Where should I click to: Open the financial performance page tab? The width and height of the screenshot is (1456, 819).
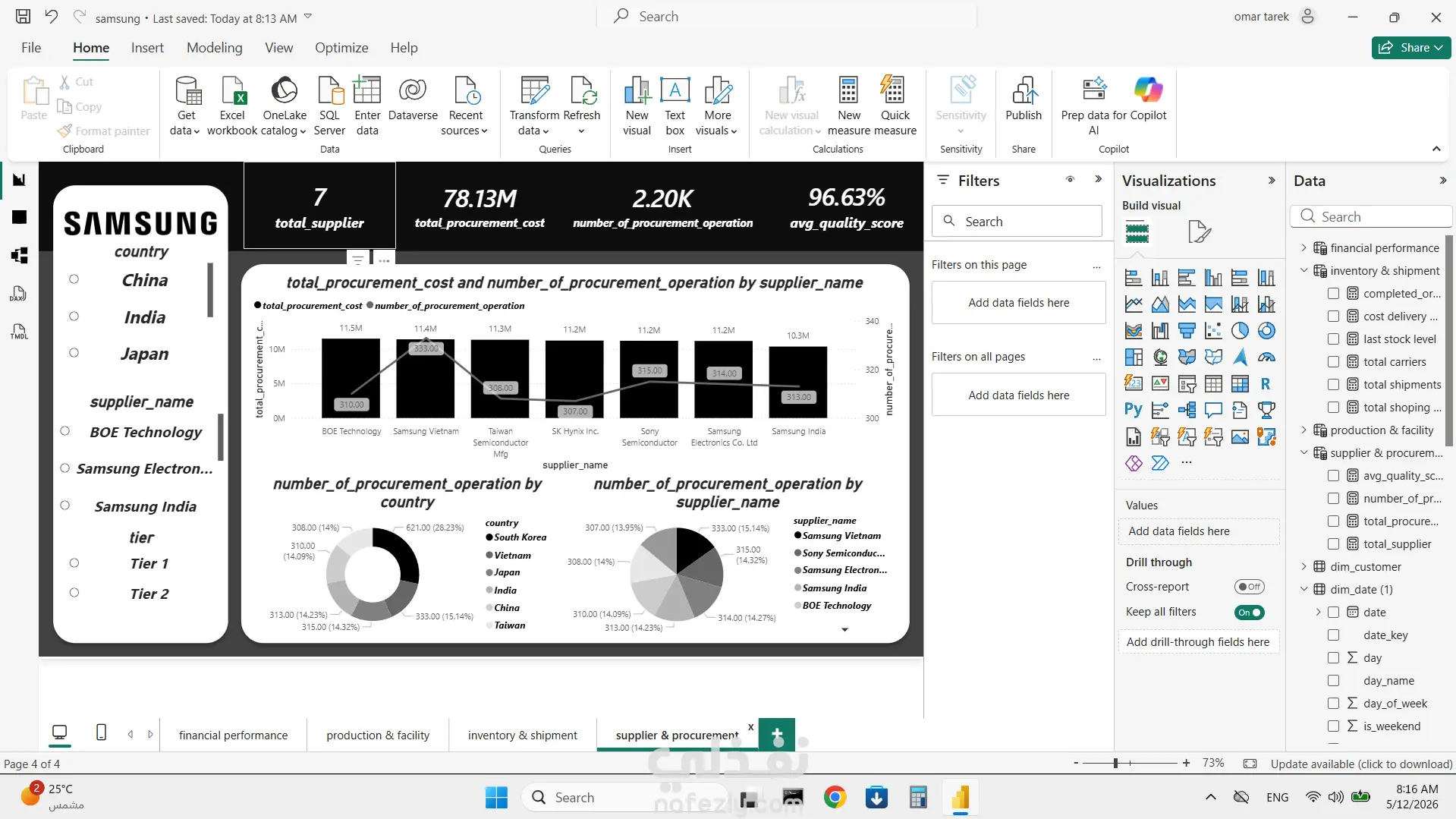(x=234, y=736)
